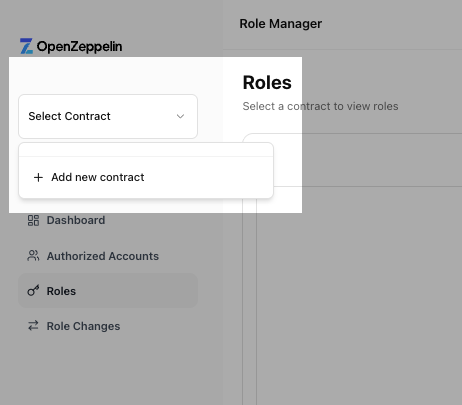The width and height of the screenshot is (462, 405).
Task: Open the Select Contract dropdown
Action: 108,116
